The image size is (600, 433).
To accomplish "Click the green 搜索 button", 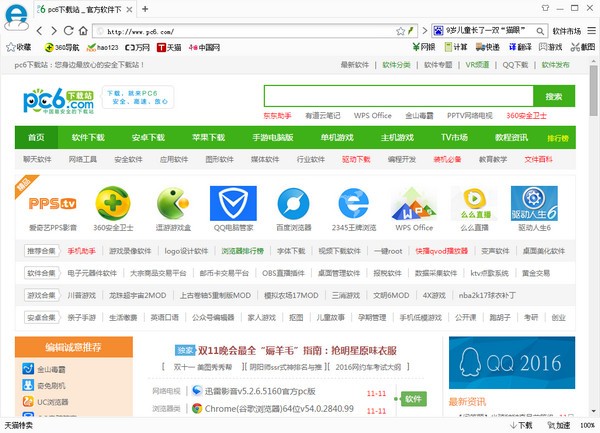I will (554, 96).
